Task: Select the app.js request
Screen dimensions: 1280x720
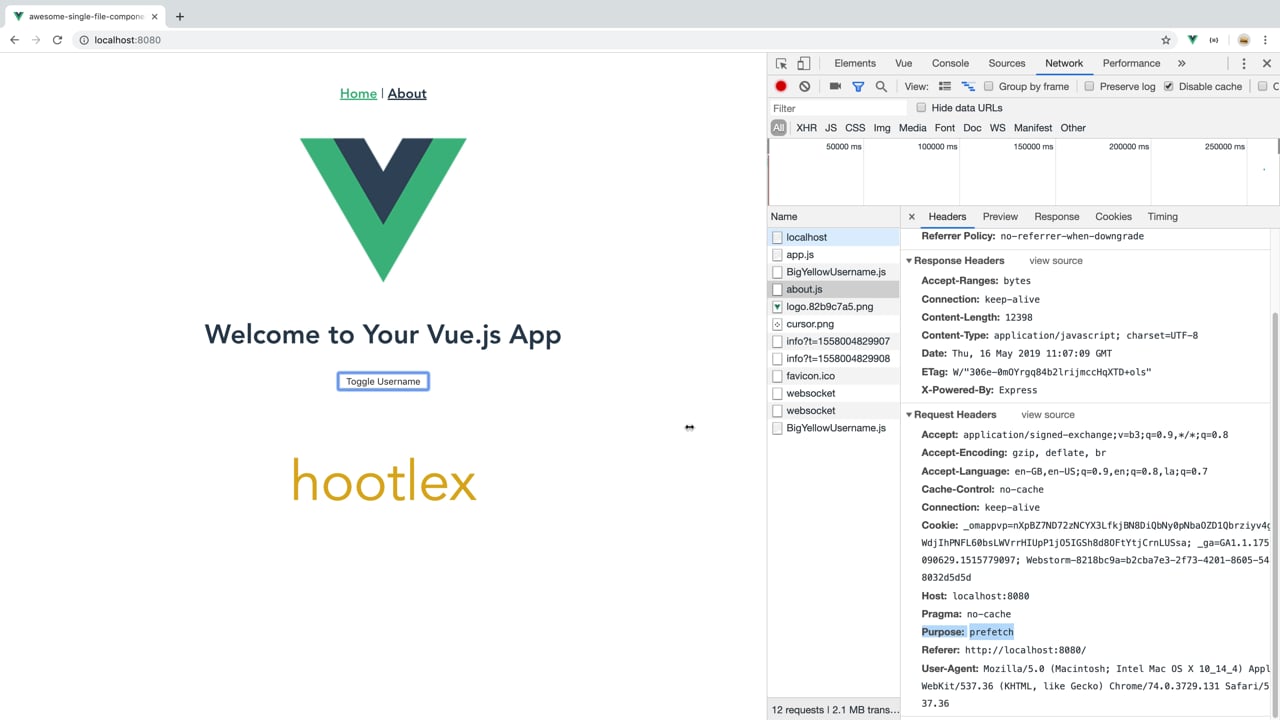Action: [834, 254]
